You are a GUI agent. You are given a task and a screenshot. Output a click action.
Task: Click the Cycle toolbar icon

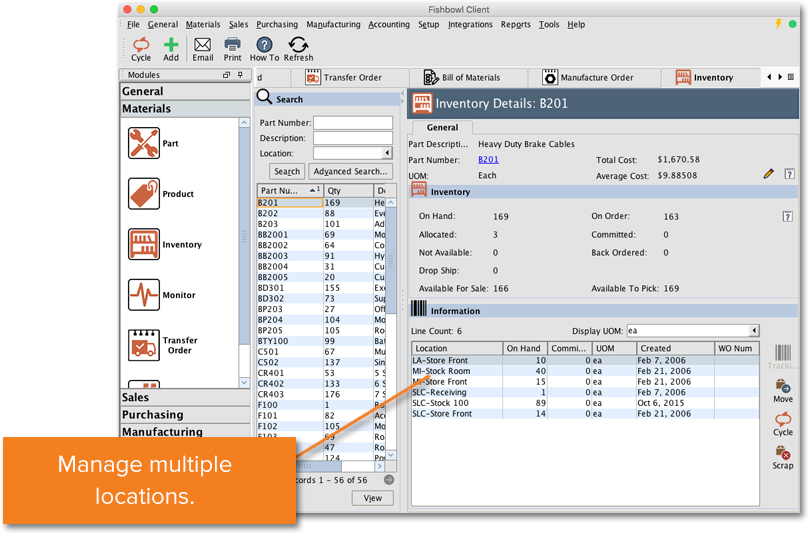141,50
